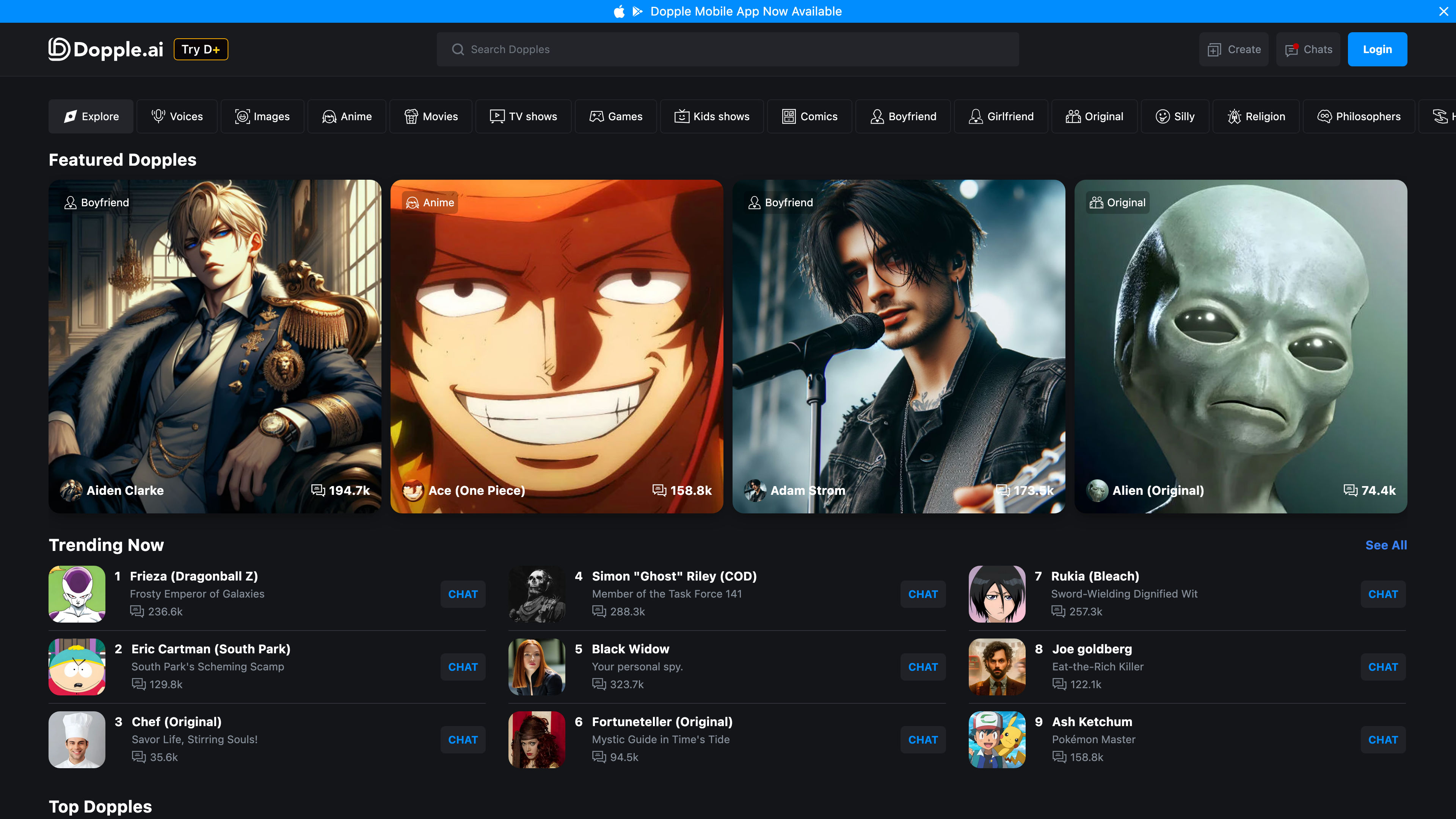Click Fortuneteller avatar thumbnail

click(537, 740)
